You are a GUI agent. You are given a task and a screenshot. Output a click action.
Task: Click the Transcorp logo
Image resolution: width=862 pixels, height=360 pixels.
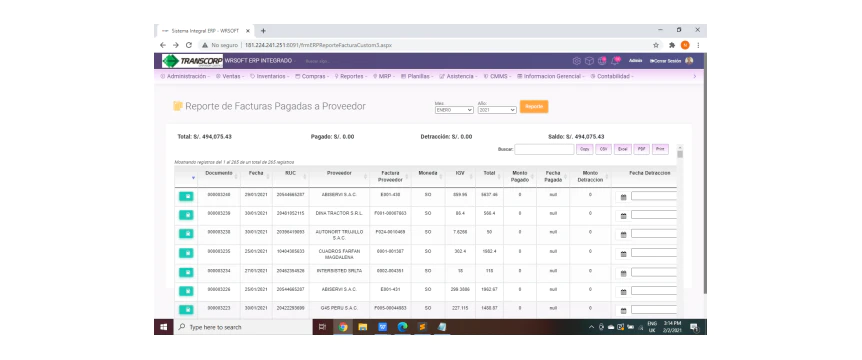pos(192,61)
